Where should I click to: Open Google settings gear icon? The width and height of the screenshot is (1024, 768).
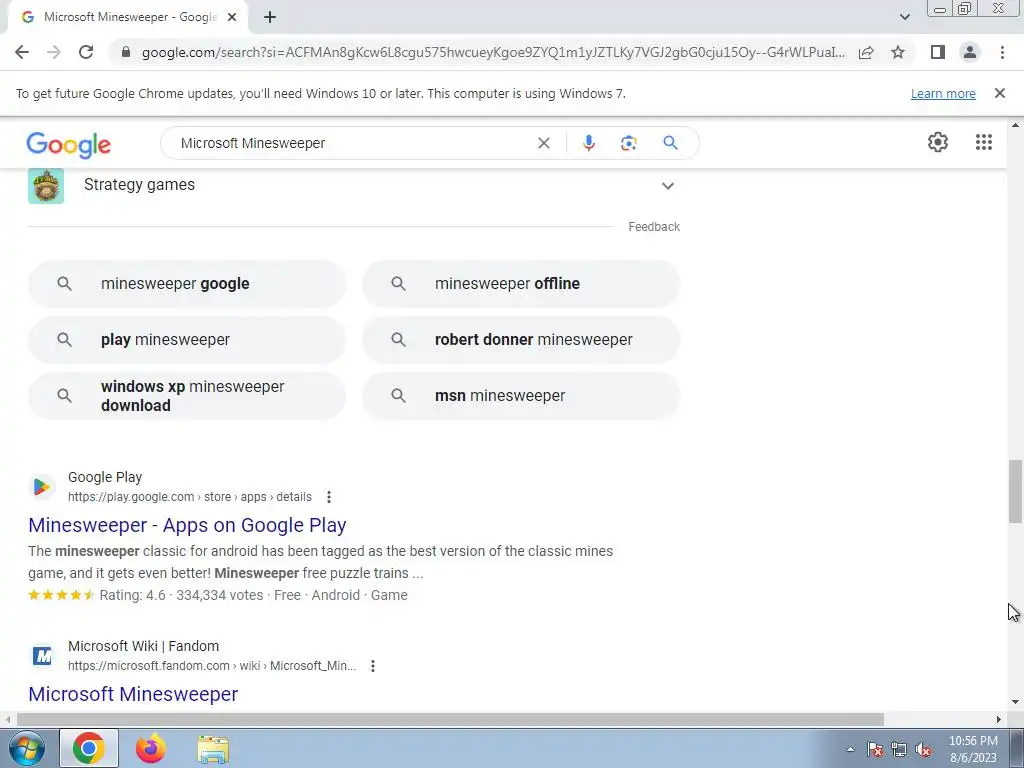pos(938,142)
